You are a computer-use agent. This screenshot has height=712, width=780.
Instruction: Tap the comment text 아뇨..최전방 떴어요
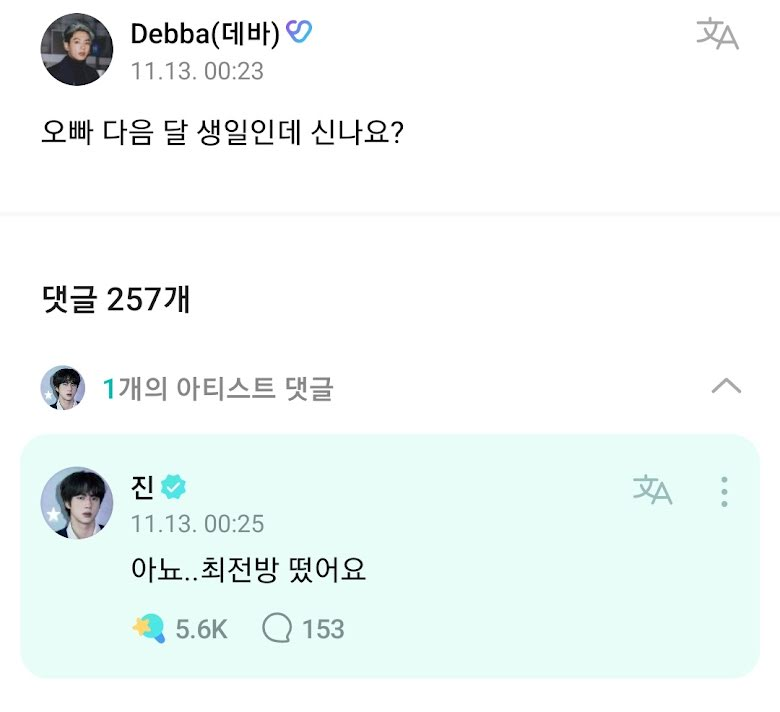click(248, 570)
